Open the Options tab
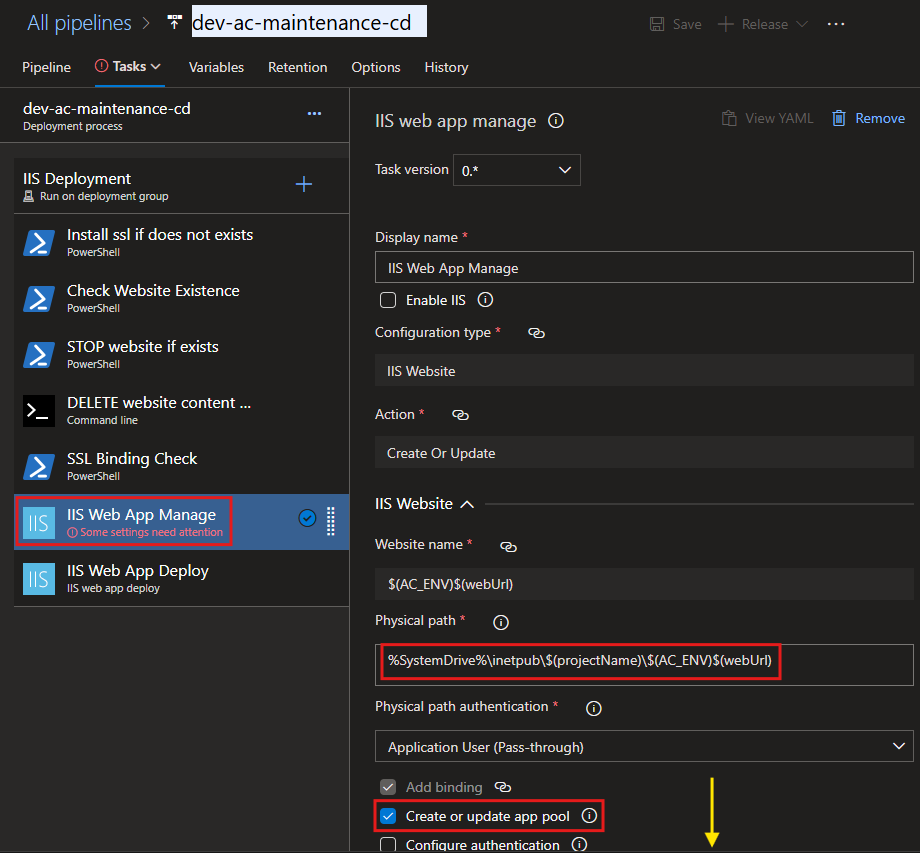The image size is (920, 853). coord(376,67)
